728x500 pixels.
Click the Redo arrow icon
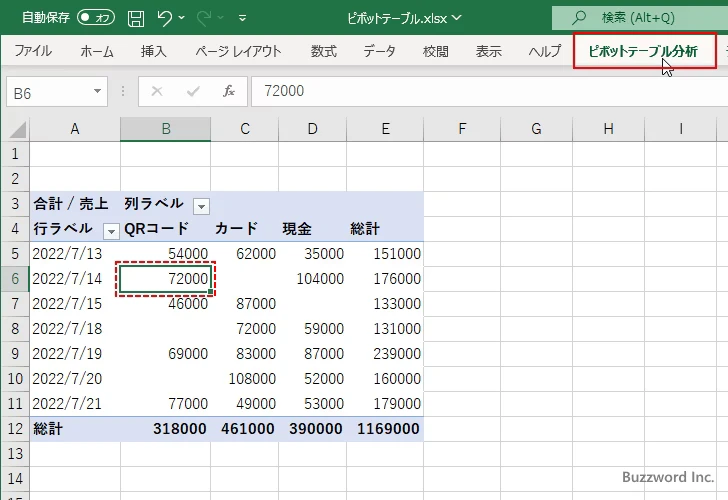(204, 18)
